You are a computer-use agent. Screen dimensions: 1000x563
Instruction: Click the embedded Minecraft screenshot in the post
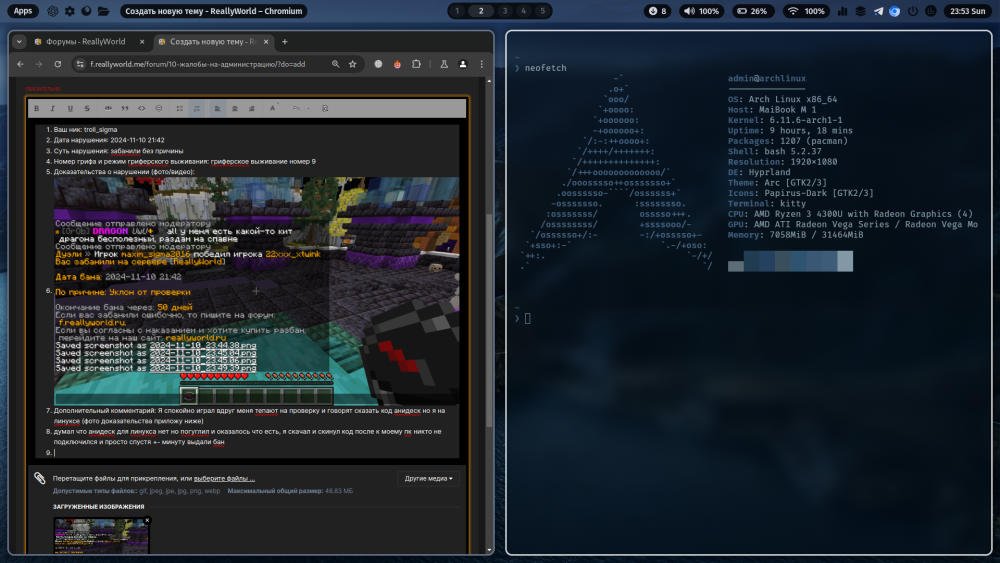[256, 291]
